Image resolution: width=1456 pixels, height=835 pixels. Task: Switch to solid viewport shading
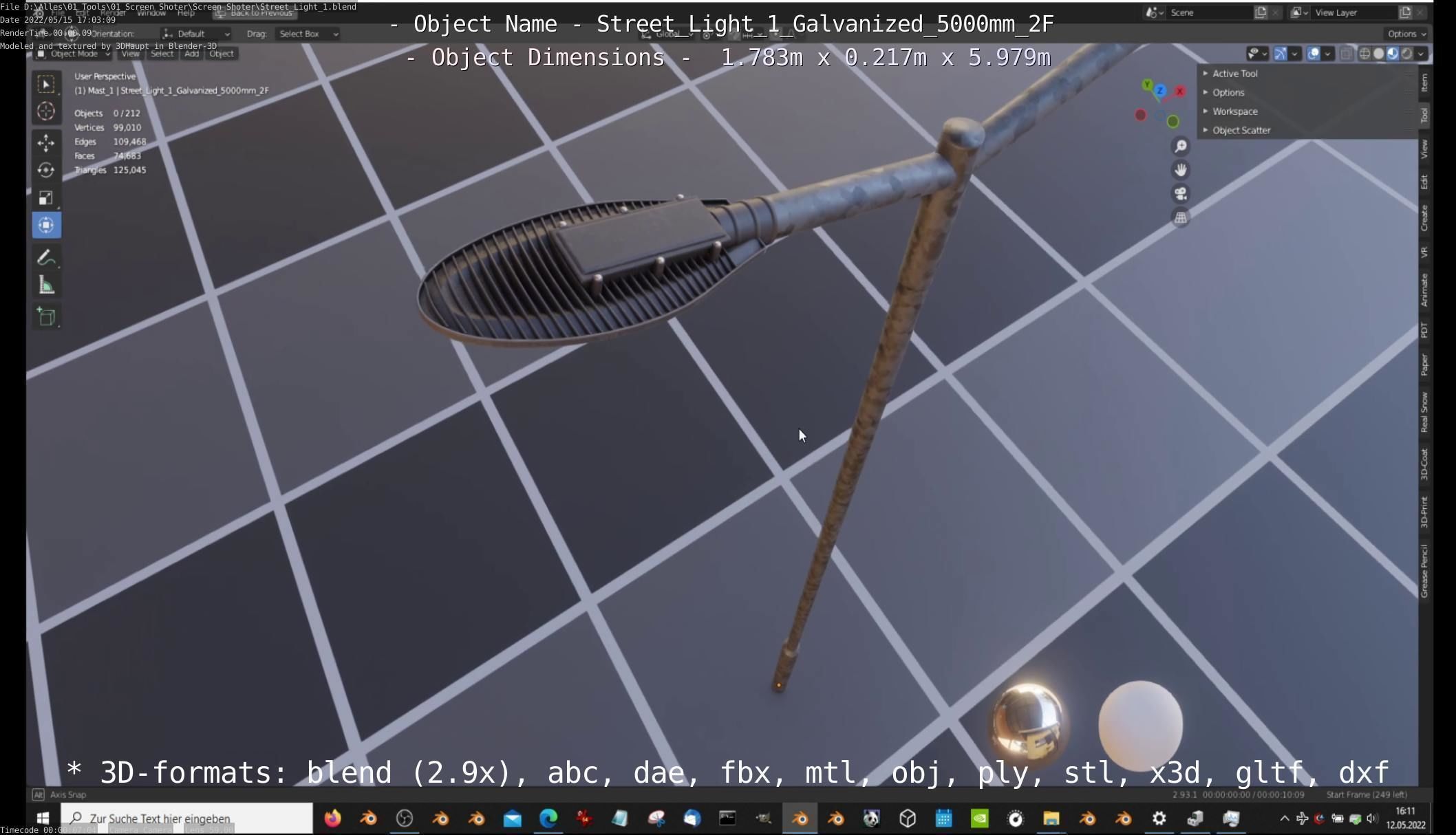[x=1378, y=54]
